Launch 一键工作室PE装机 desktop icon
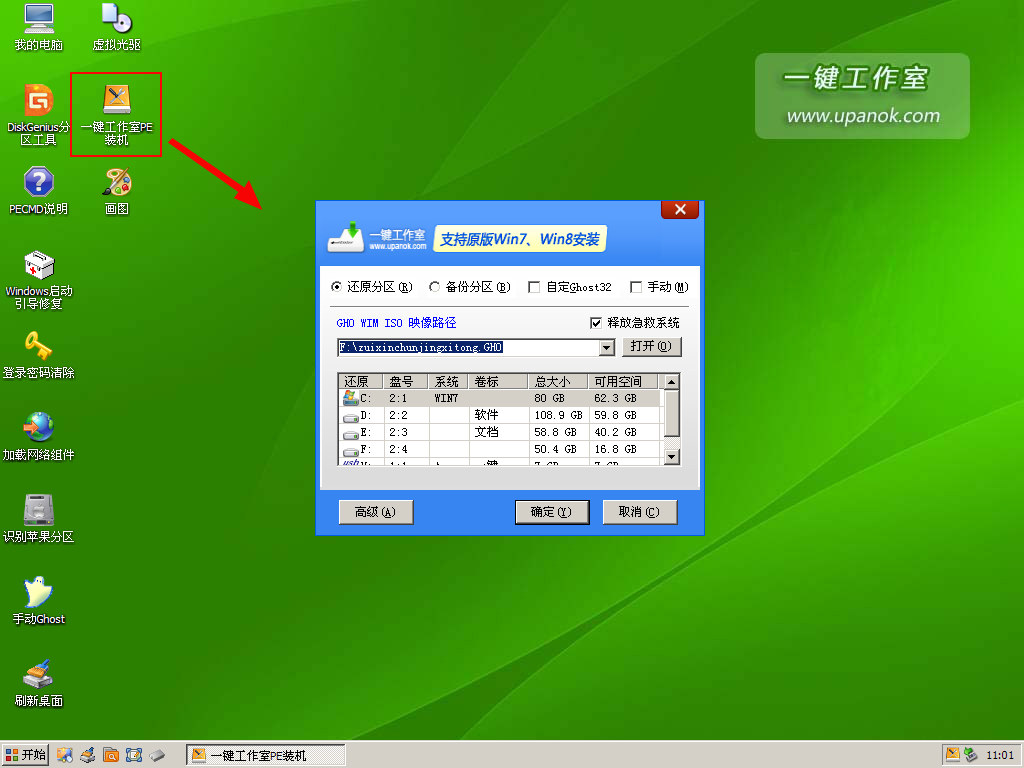Screen dimensions: 1024x768 coord(115,110)
